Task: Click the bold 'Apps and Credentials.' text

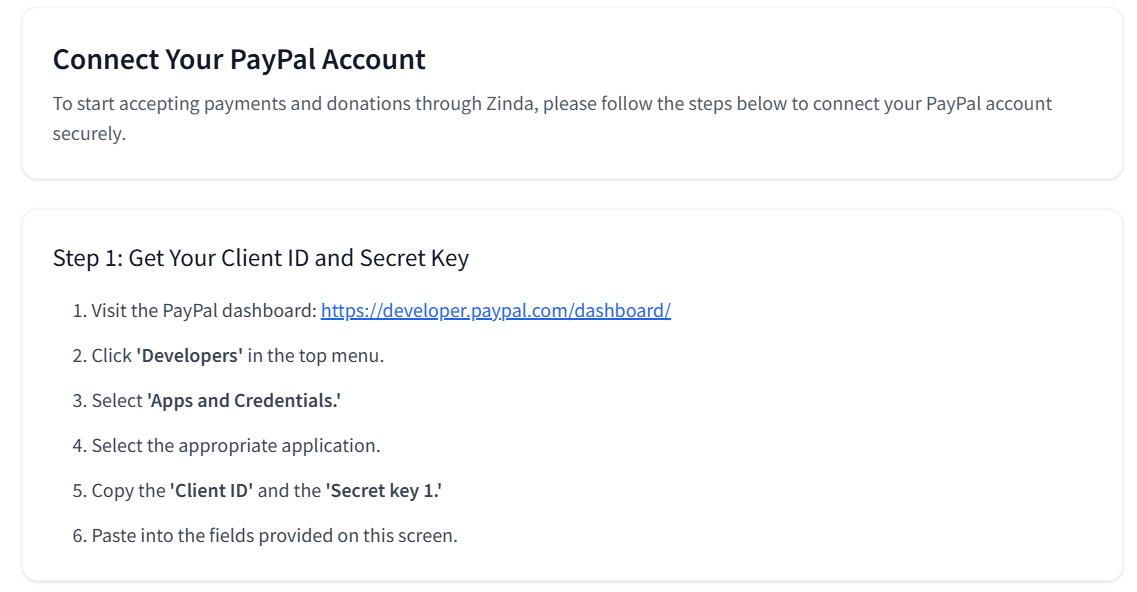Action: pos(244,400)
